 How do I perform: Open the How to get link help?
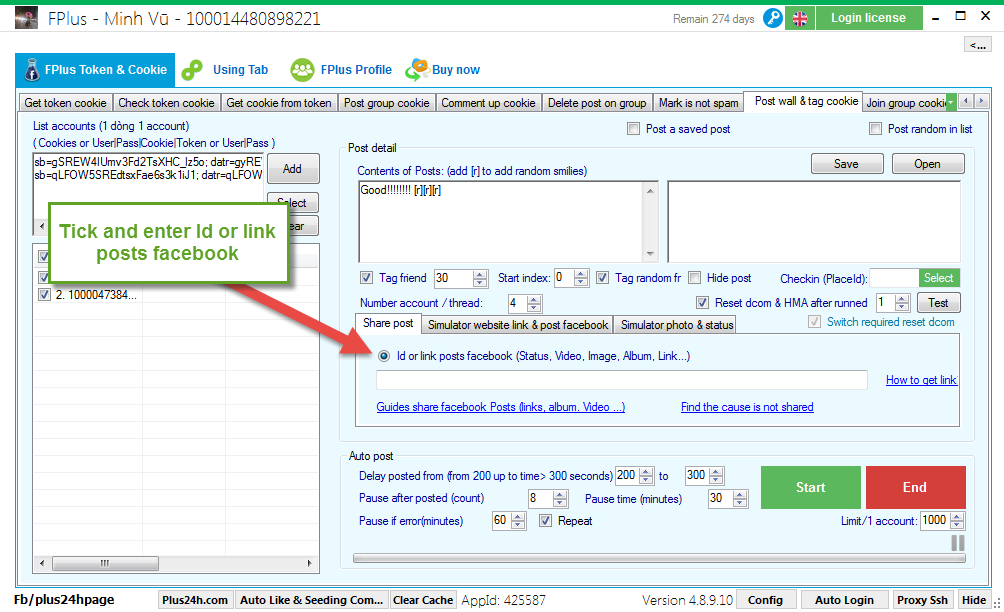pos(921,380)
